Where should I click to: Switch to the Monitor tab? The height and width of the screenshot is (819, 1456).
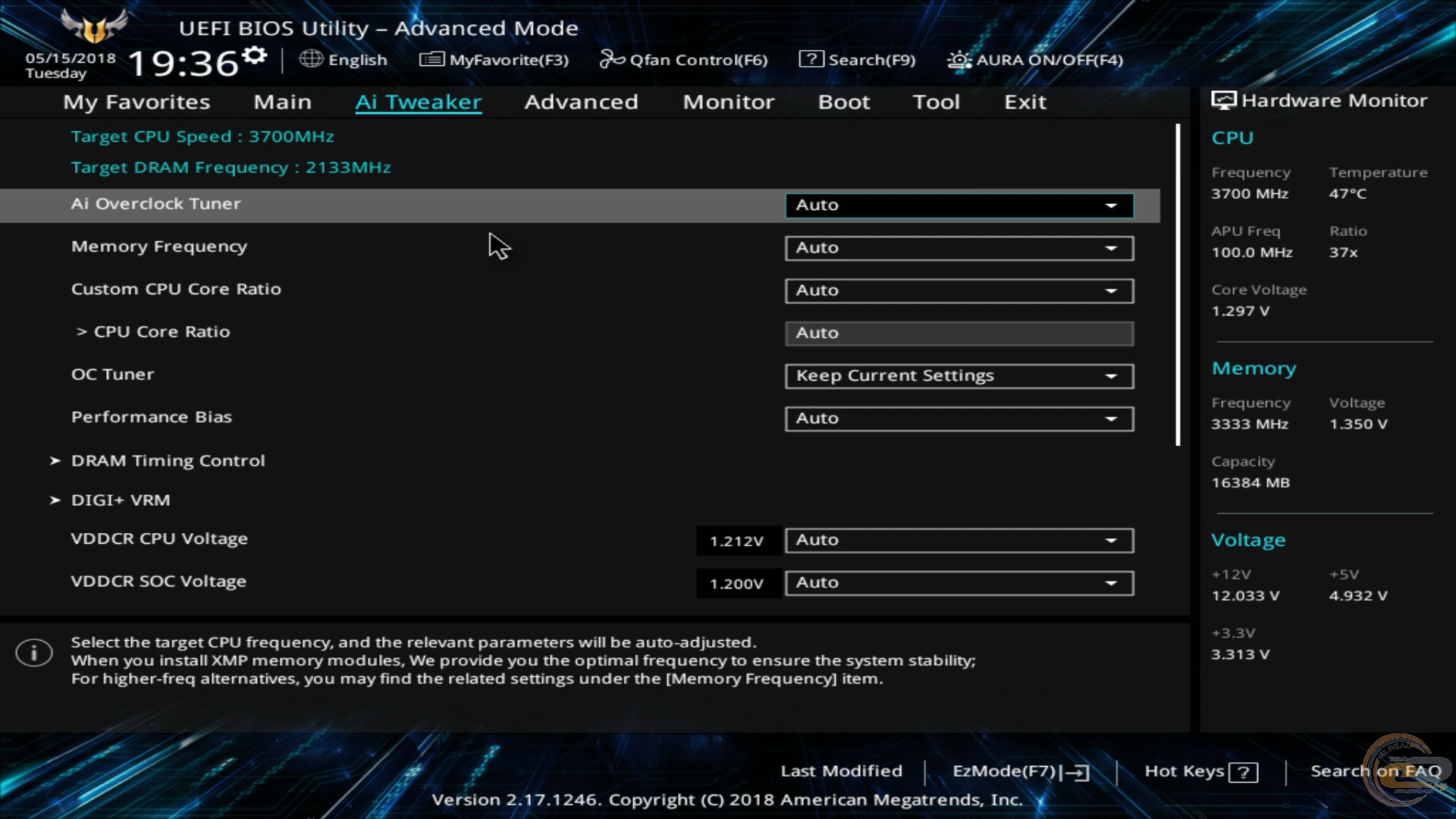click(x=728, y=101)
